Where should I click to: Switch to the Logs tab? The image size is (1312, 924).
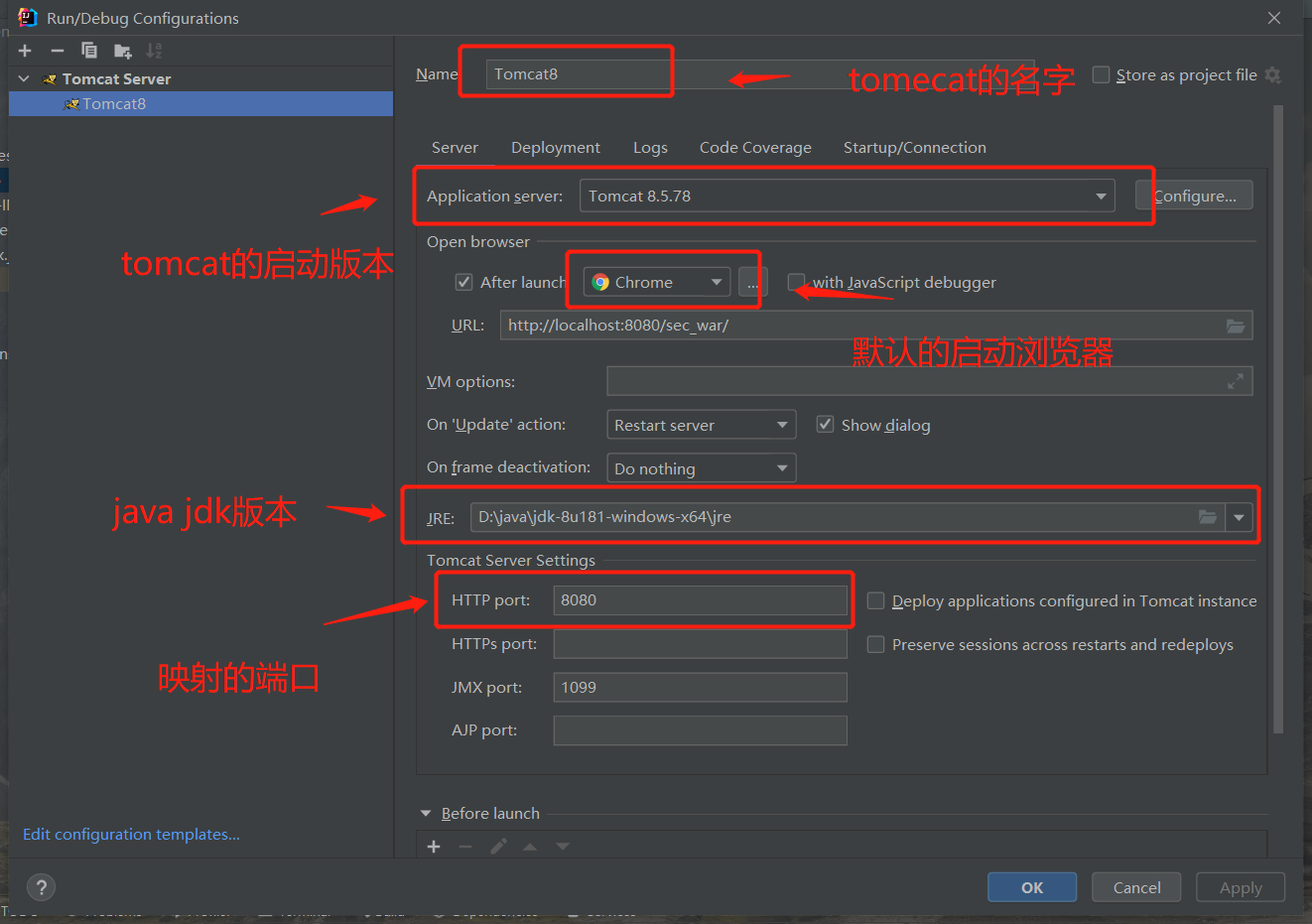[650, 147]
